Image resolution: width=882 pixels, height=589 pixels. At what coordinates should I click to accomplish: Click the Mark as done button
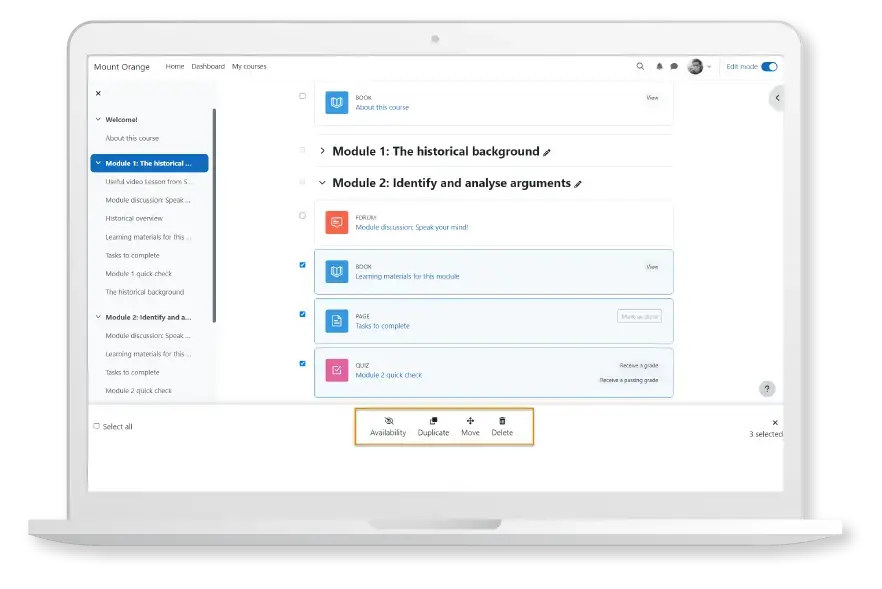[640, 317]
